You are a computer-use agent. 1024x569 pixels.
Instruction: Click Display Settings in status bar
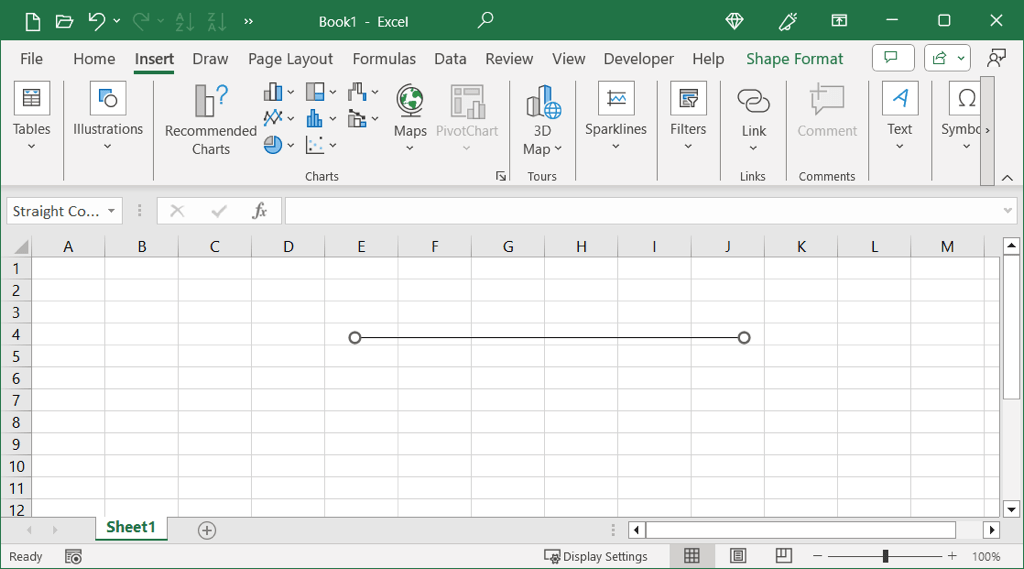pos(596,556)
